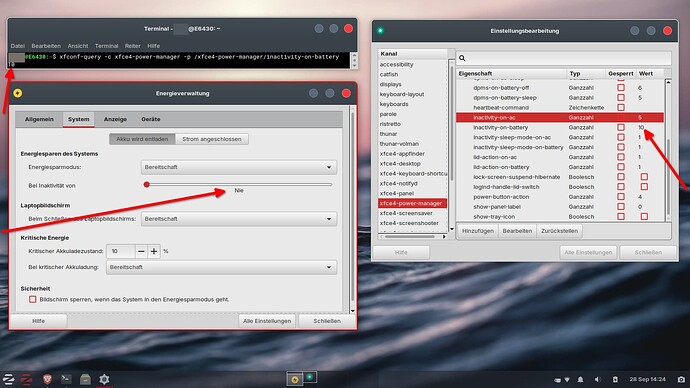Screen dimensions: 690x388
Task: Open Datei menu in Terminal
Action: (18, 46)
